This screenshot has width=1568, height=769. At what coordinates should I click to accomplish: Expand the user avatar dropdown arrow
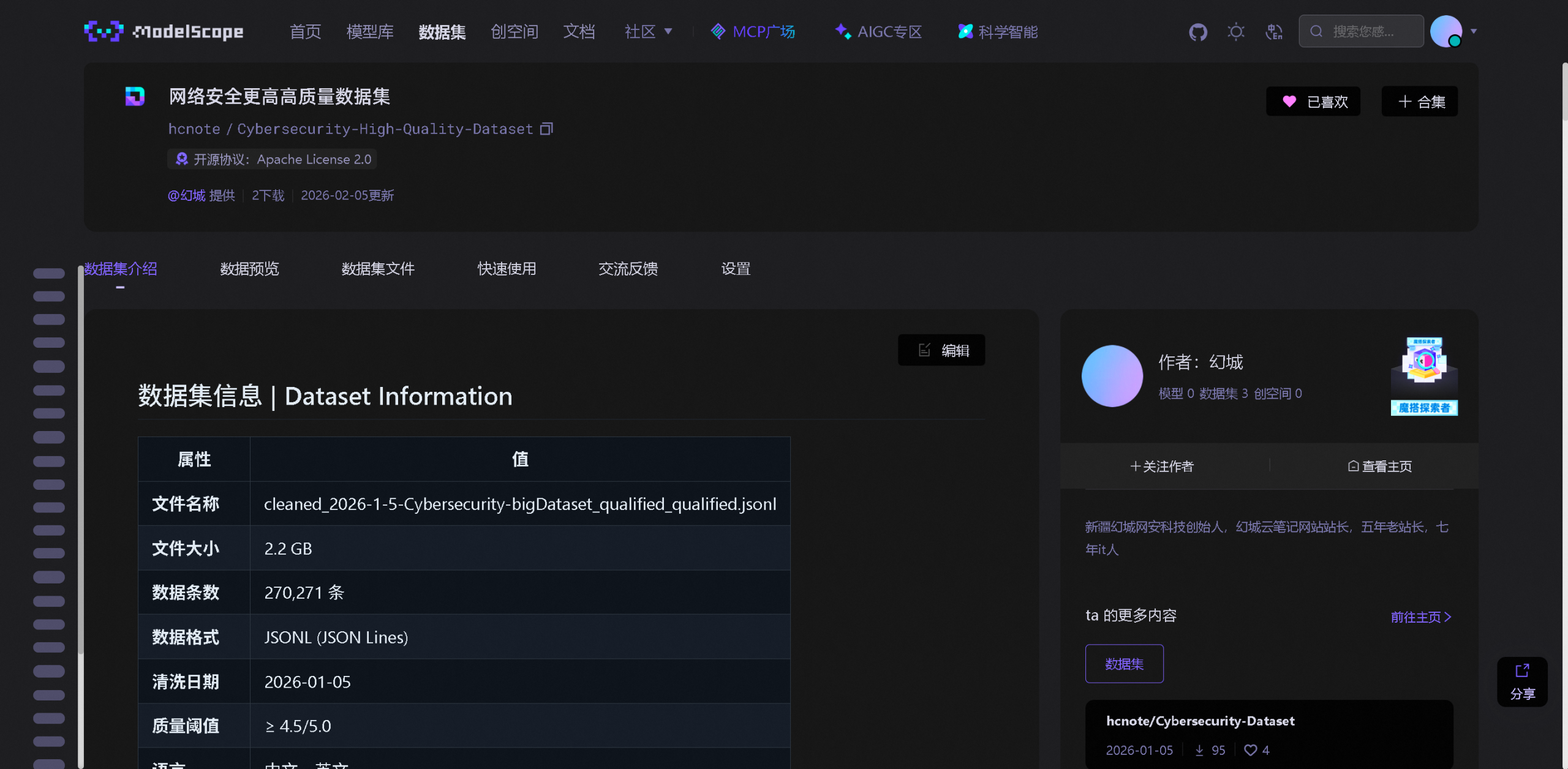1474,31
